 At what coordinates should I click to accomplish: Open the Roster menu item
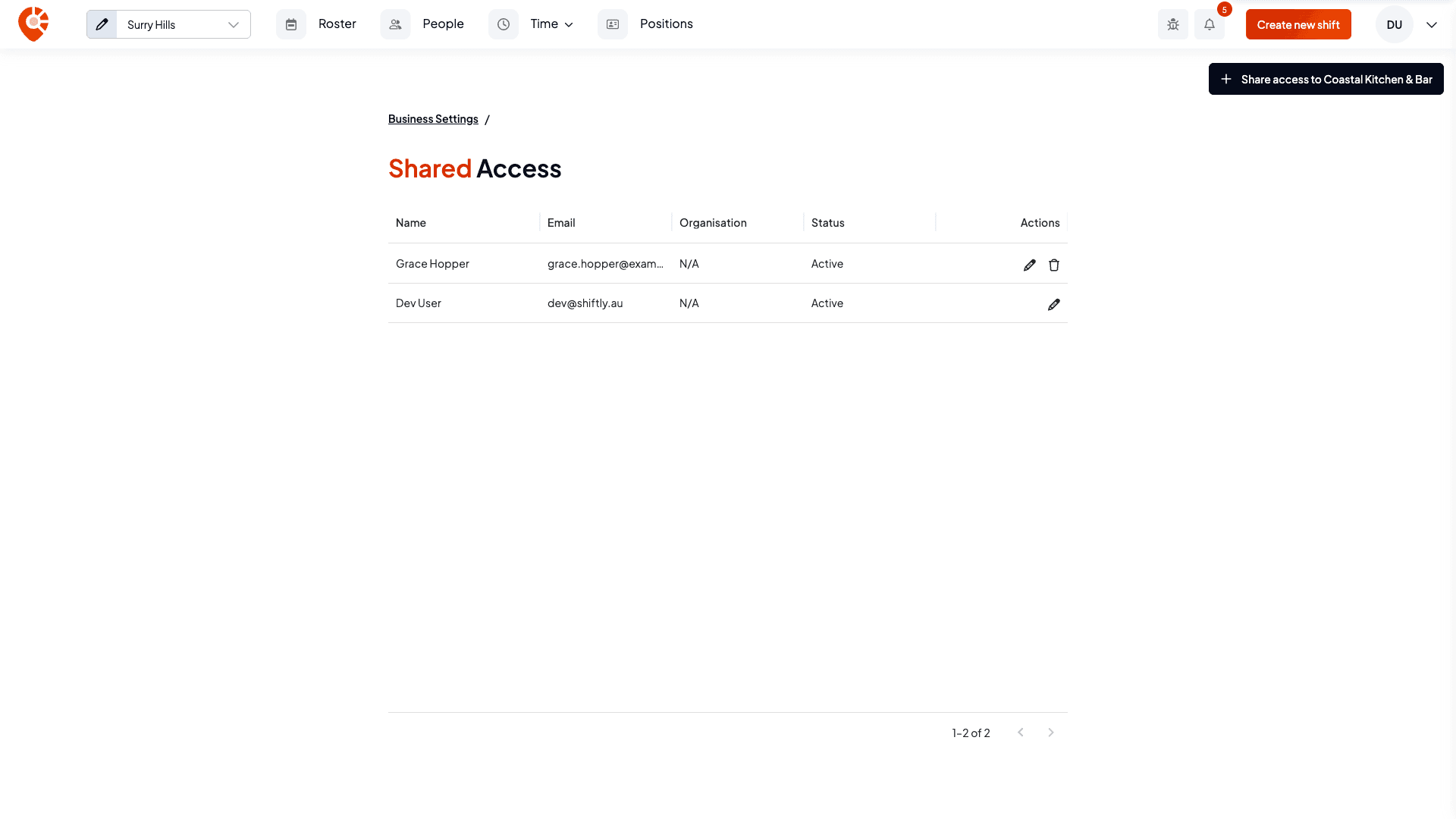click(x=337, y=24)
